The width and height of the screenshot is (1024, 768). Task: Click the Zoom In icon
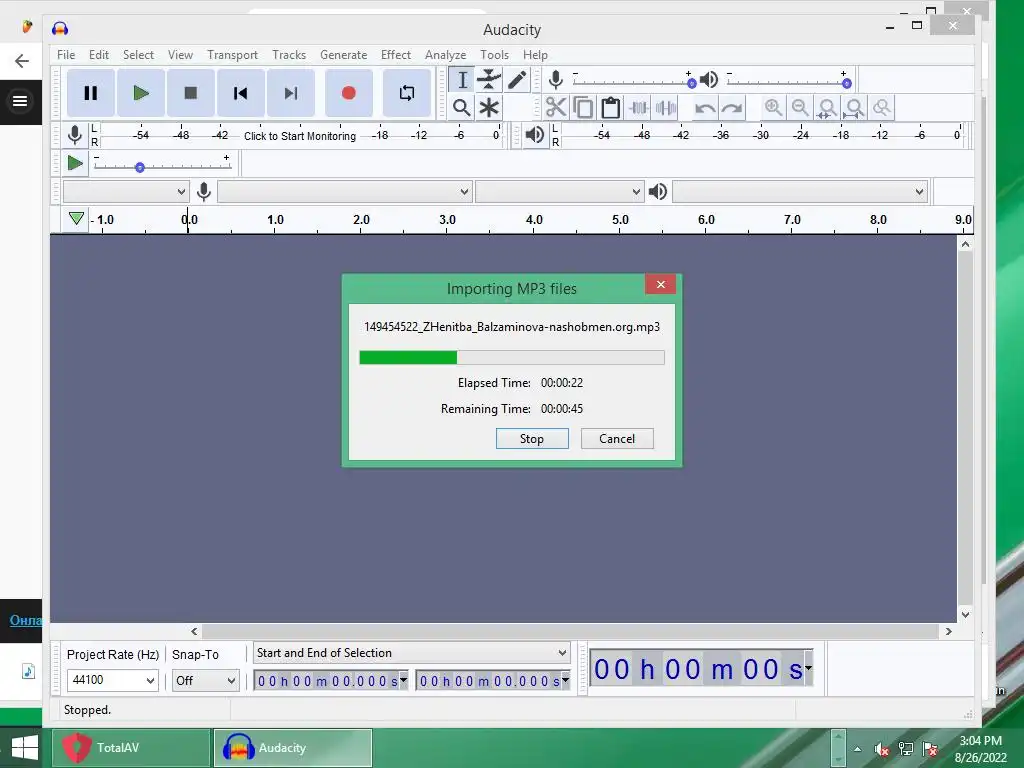773,107
